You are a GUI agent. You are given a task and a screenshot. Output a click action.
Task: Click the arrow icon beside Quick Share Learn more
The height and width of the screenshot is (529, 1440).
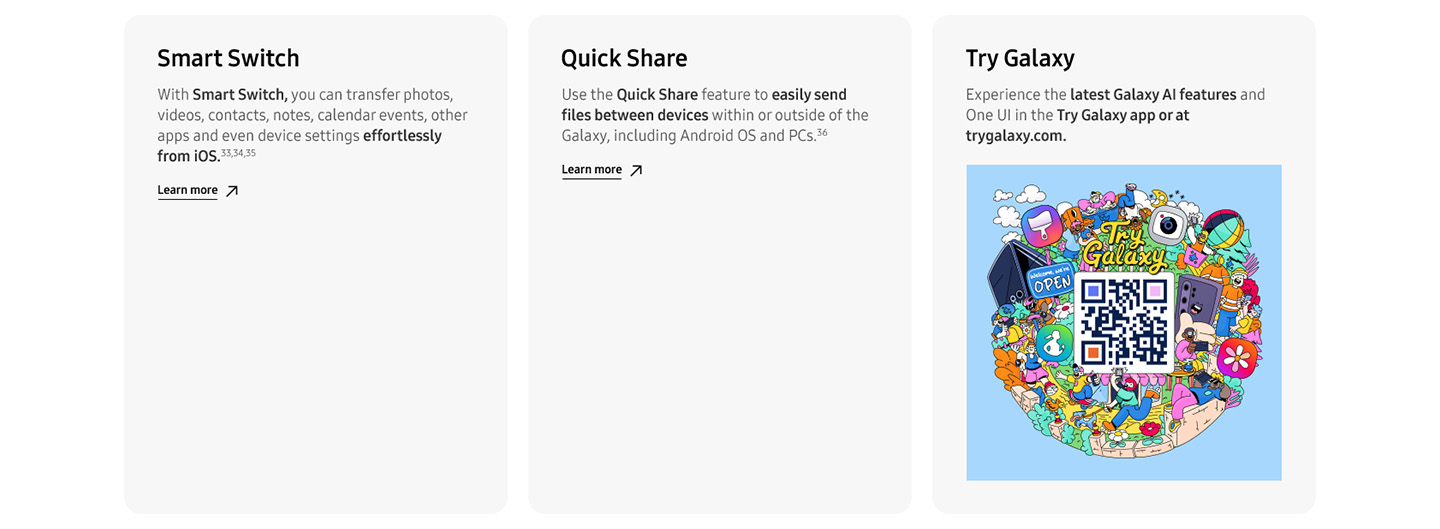point(636,170)
